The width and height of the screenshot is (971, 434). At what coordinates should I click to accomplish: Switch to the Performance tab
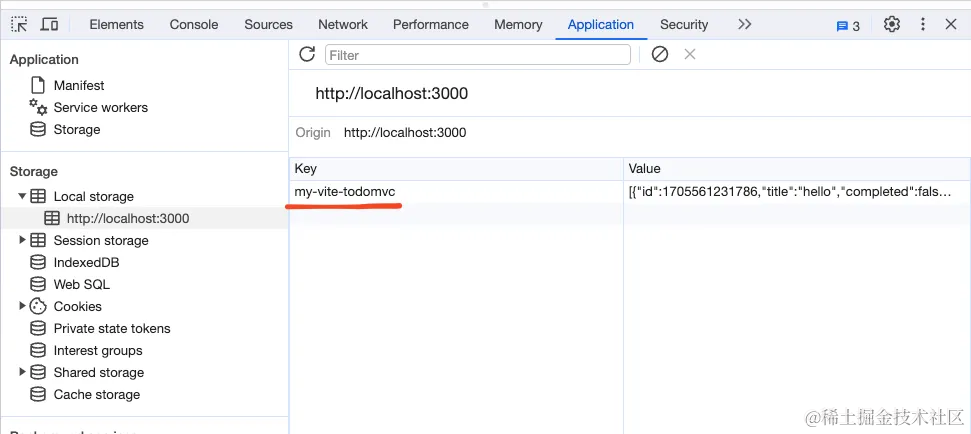point(431,25)
